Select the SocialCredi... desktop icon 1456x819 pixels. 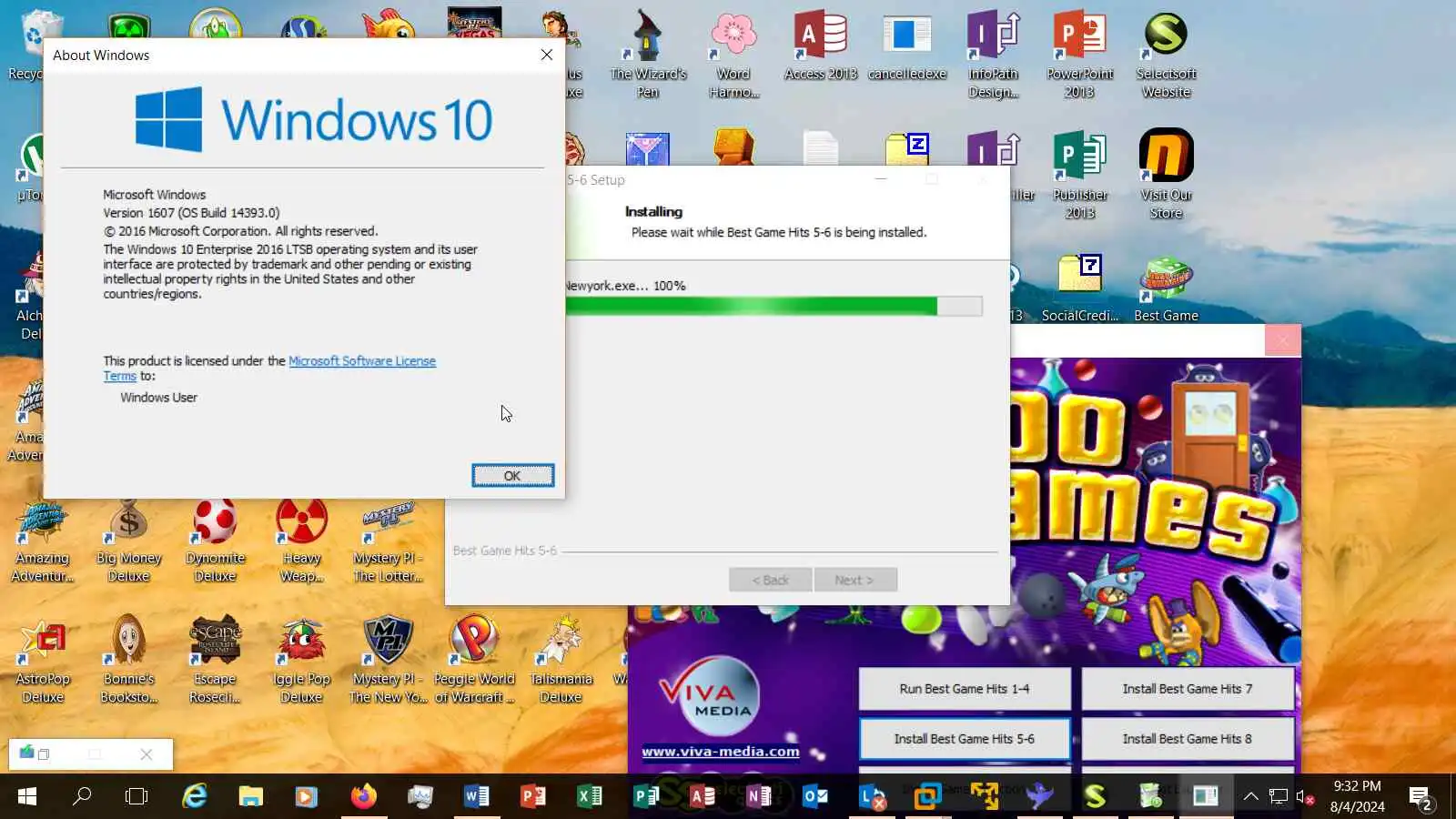pyautogui.click(x=1080, y=288)
